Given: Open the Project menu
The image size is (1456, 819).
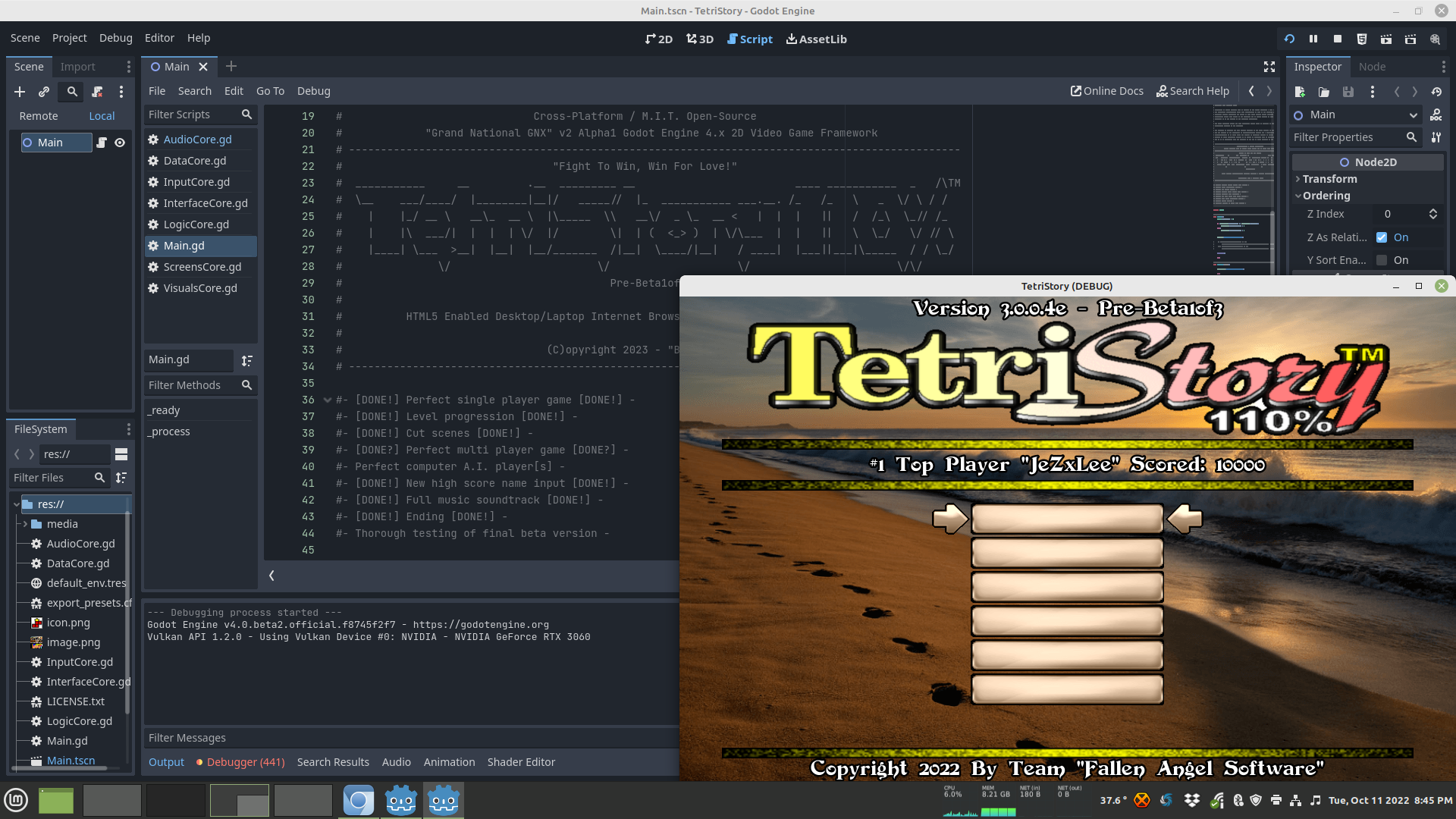Looking at the screenshot, I should [70, 38].
